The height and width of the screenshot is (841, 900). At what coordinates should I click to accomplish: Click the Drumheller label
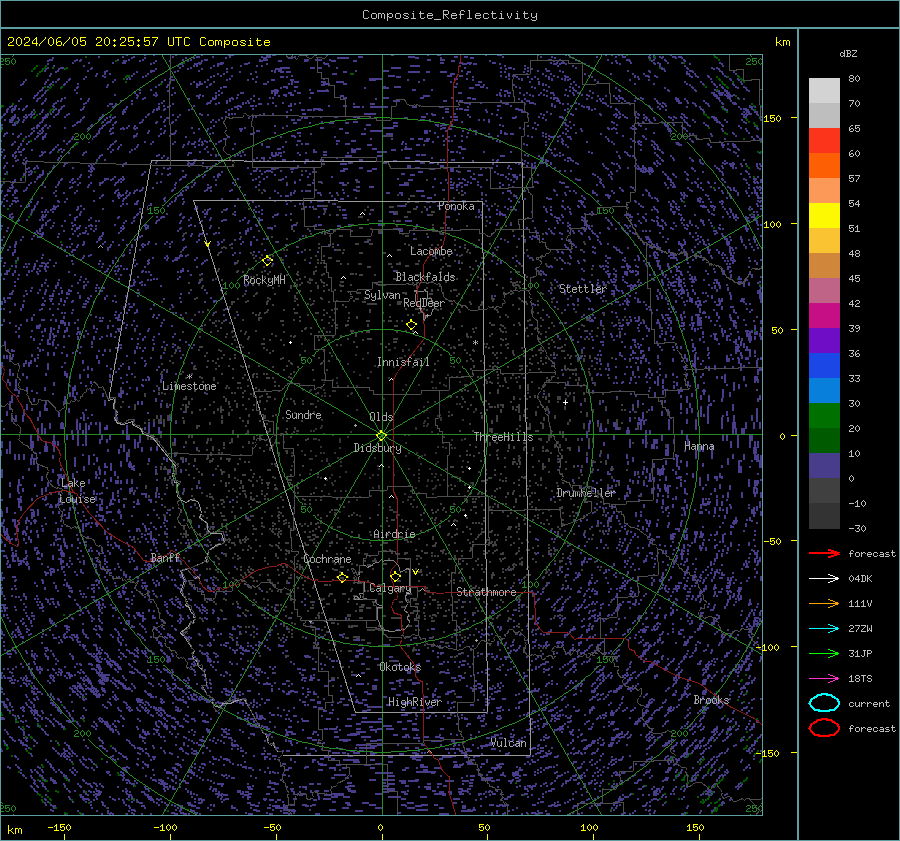[x=585, y=493]
